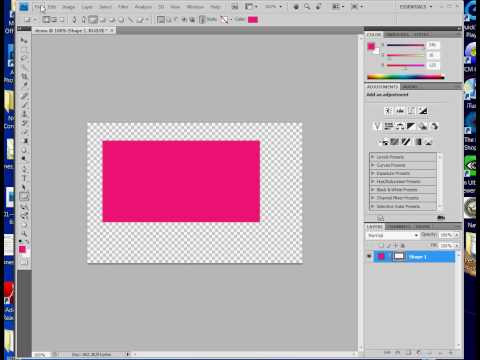This screenshot has height=360, width=480.
Task: Delete layer with Layers panel trash icon
Action: click(451, 352)
